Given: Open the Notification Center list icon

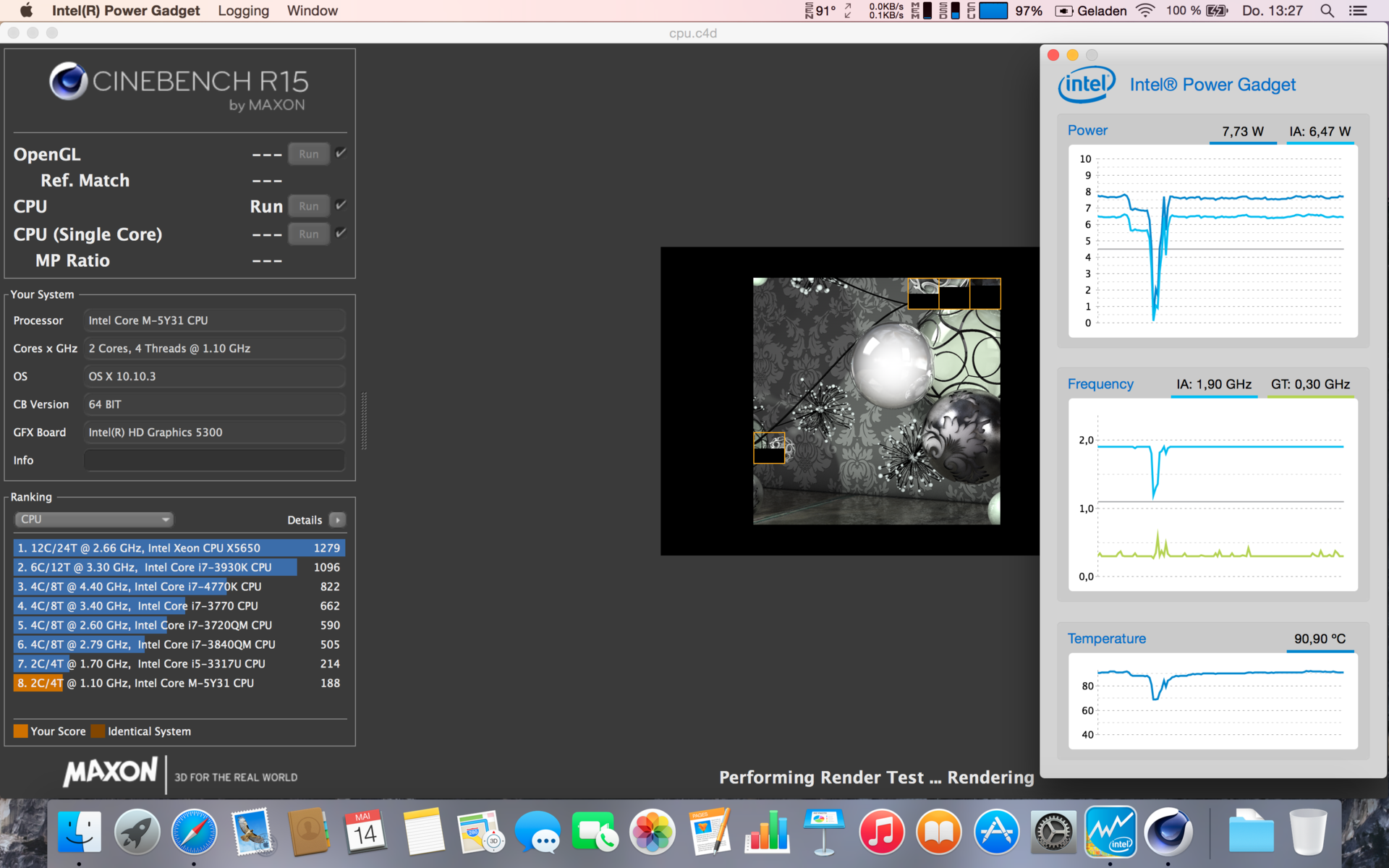Looking at the screenshot, I should [1358, 11].
